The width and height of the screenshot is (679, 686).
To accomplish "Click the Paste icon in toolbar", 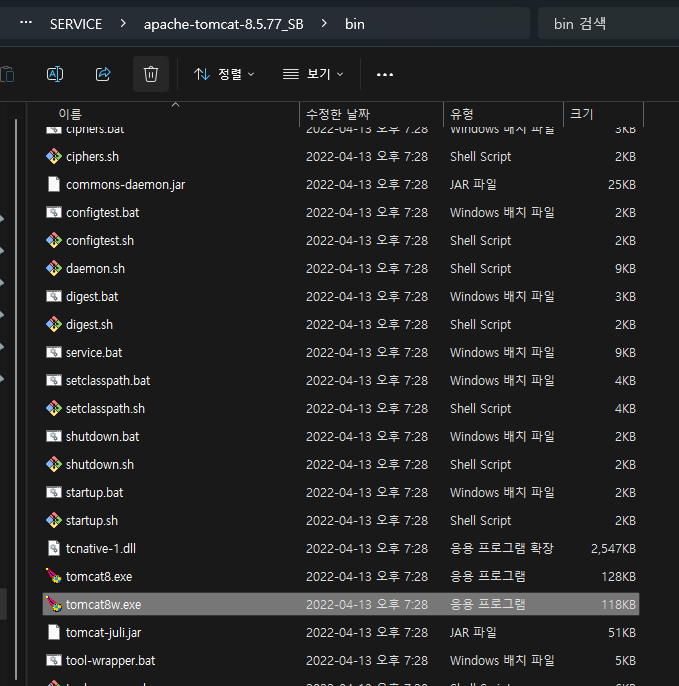I will 7,74.
